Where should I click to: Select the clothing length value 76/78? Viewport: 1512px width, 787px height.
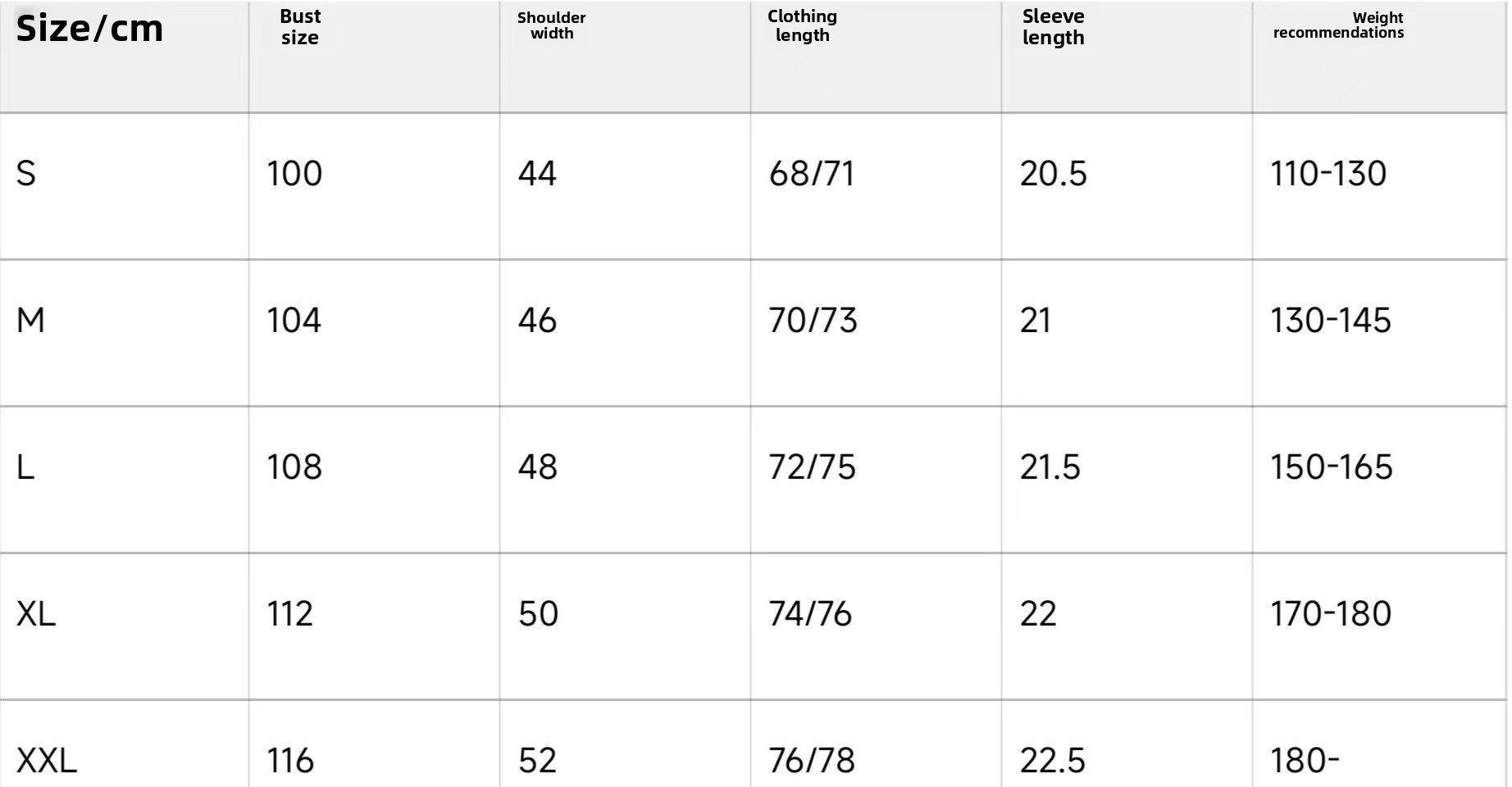(x=812, y=761)
